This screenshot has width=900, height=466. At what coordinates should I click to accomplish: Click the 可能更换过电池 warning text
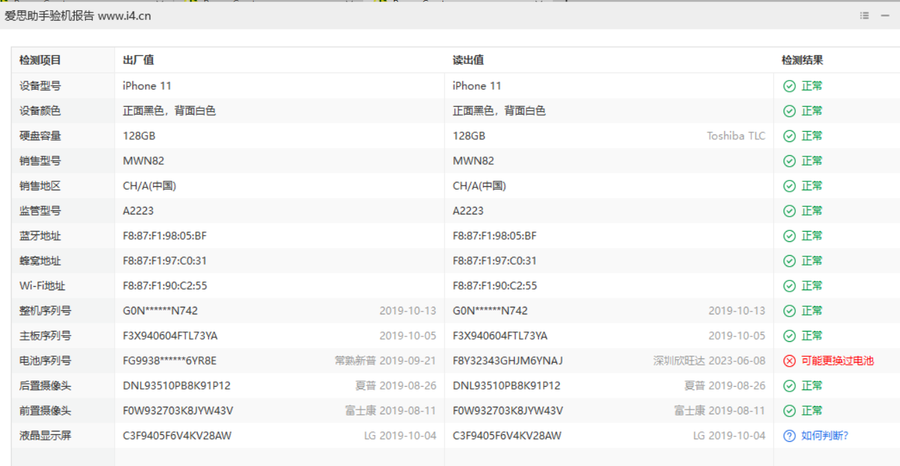pyautogui.click(x=837, y=361)
